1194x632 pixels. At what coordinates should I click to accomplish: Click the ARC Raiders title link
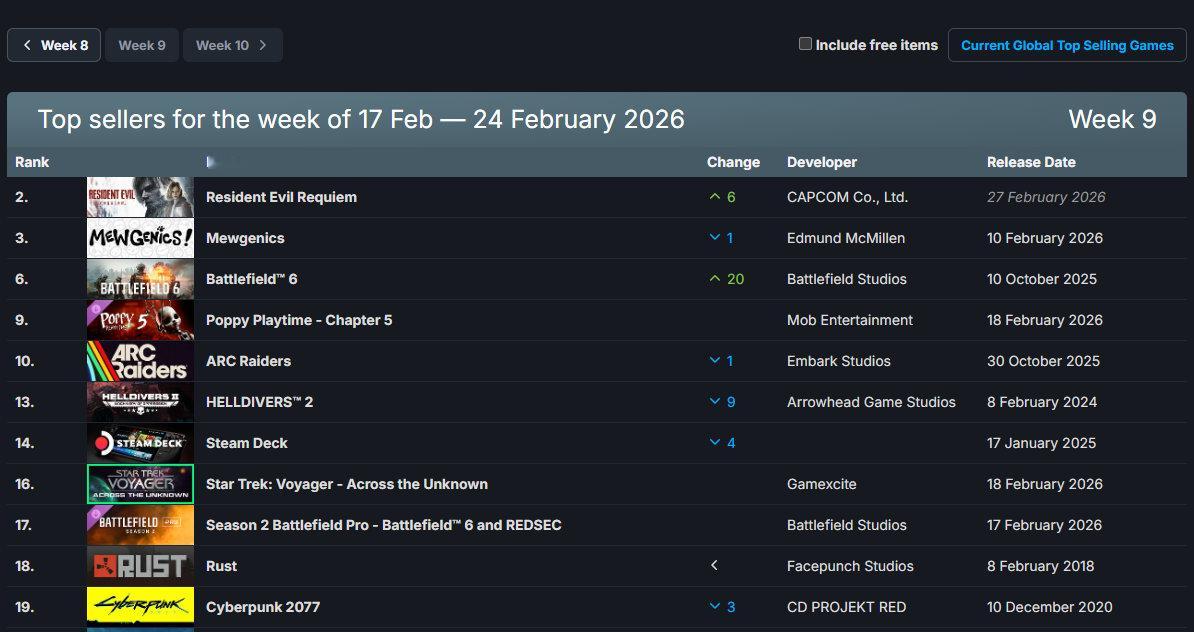248,361
